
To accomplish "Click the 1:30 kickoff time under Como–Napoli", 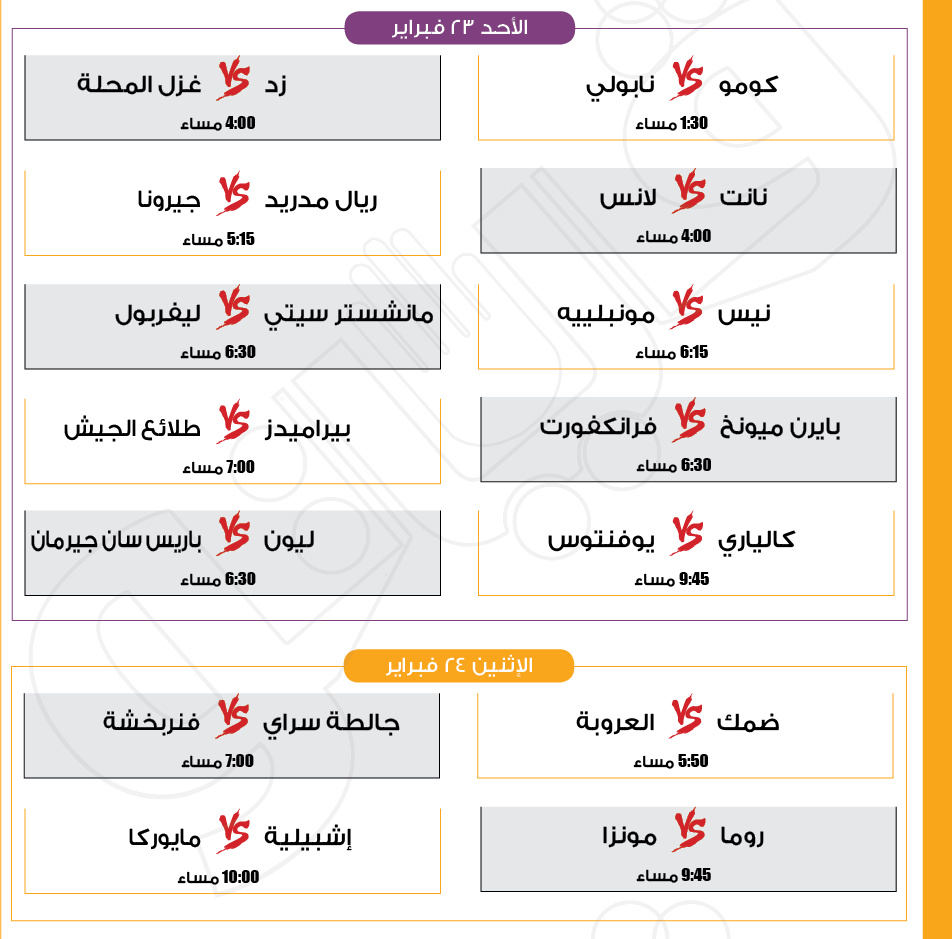I will (694, 123).
